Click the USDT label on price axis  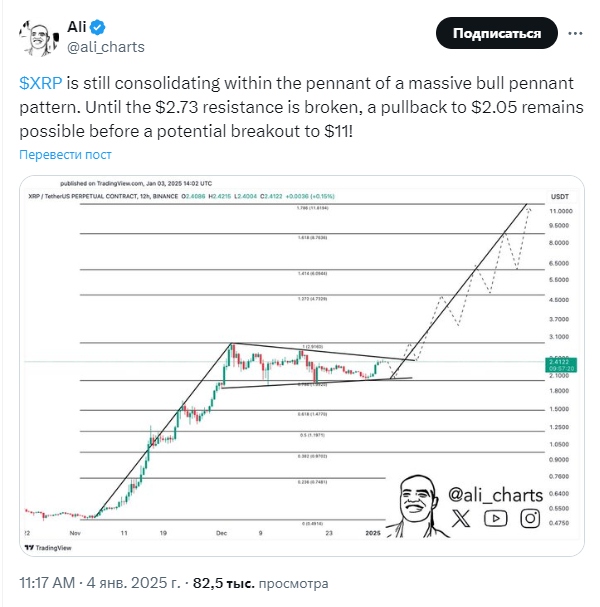[x=560, y=197]
